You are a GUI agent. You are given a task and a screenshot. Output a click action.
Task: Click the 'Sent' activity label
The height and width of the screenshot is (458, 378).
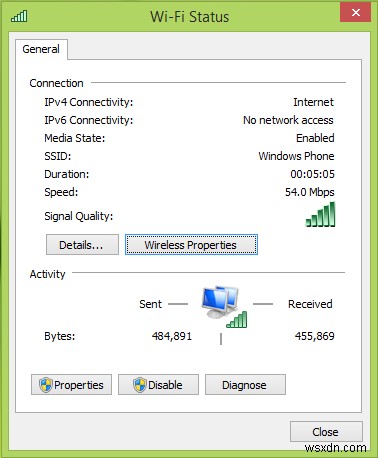(x=150, y=304)
